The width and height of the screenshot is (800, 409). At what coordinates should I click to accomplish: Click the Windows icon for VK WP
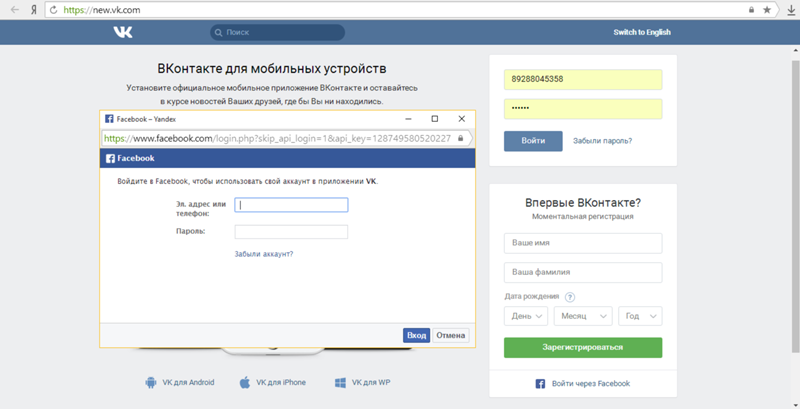coord(340,382)
